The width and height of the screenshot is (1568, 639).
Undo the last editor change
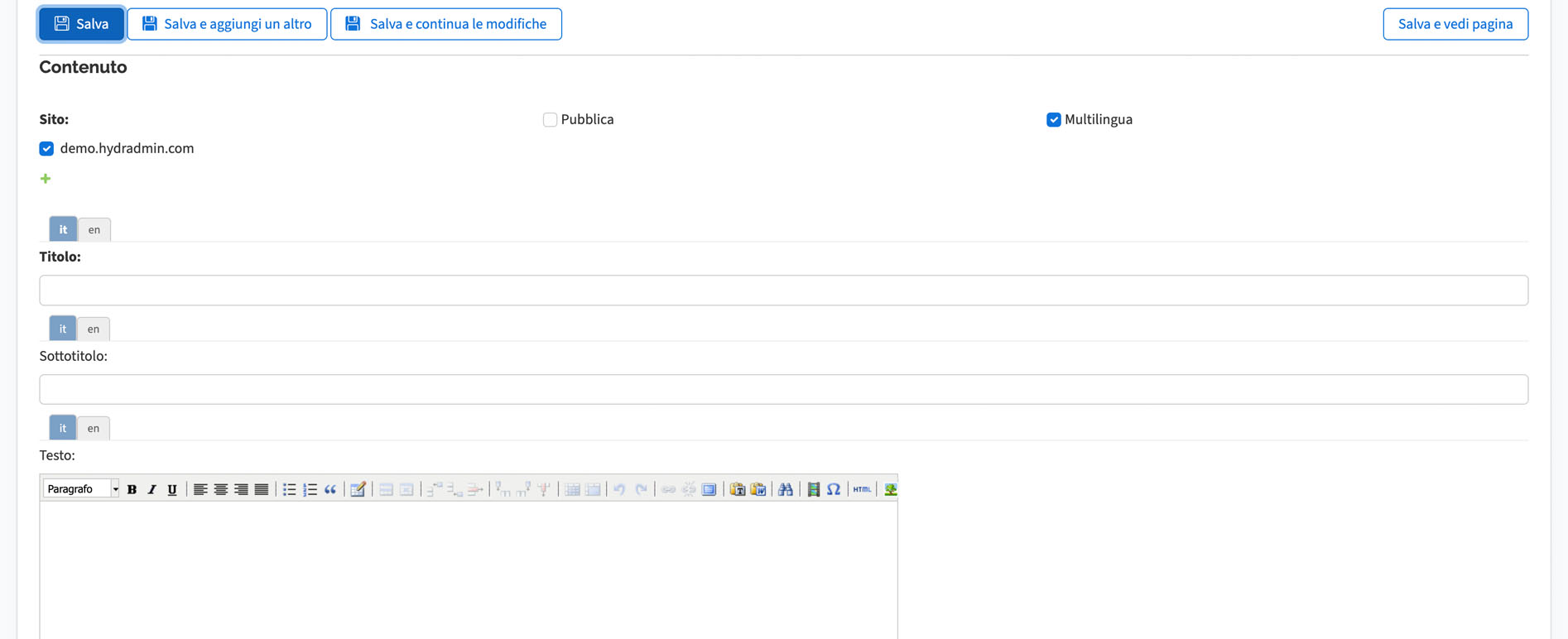click(x=619, y=489)
